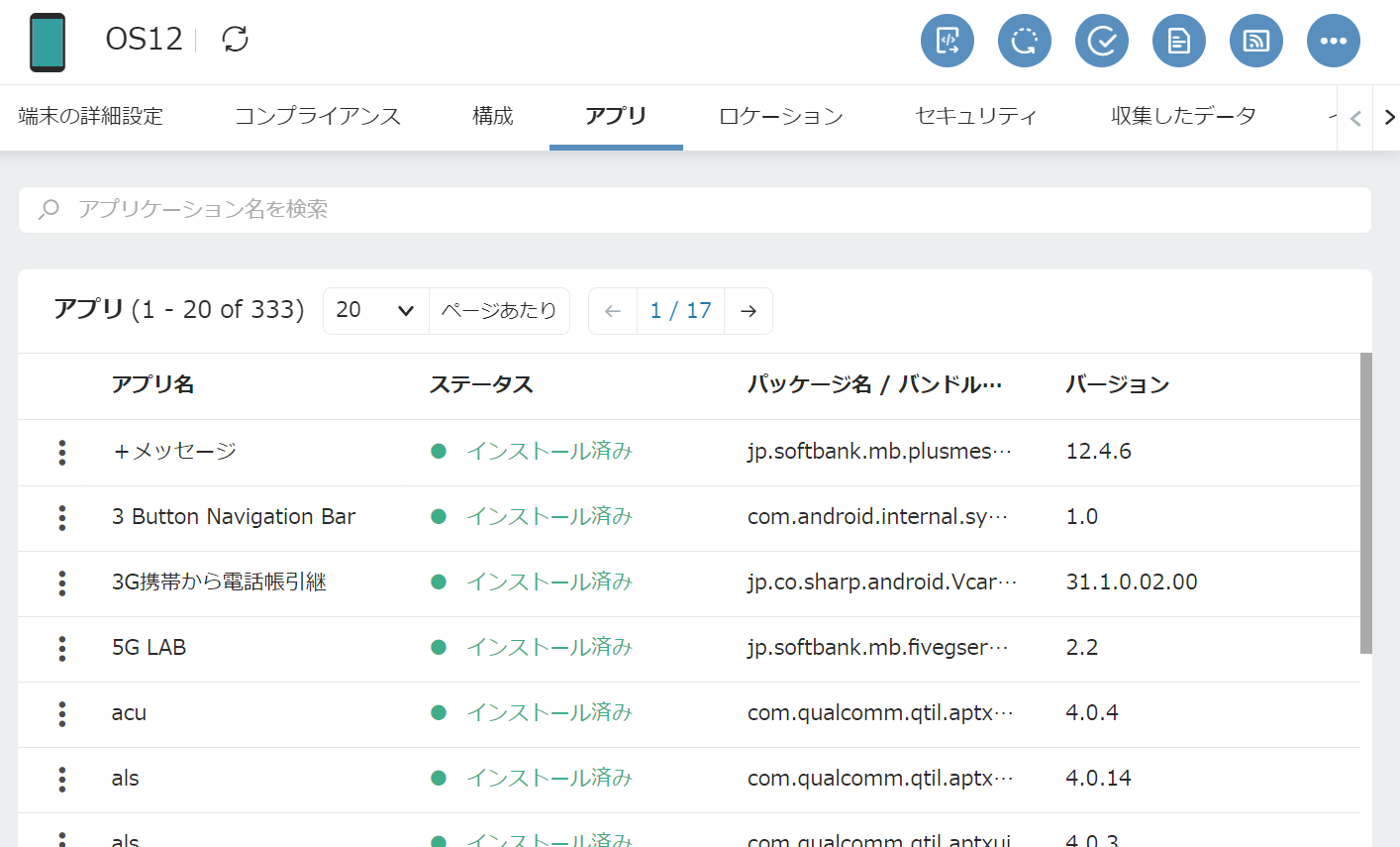Click the als app name with version 4.0.14

(125, 779)
